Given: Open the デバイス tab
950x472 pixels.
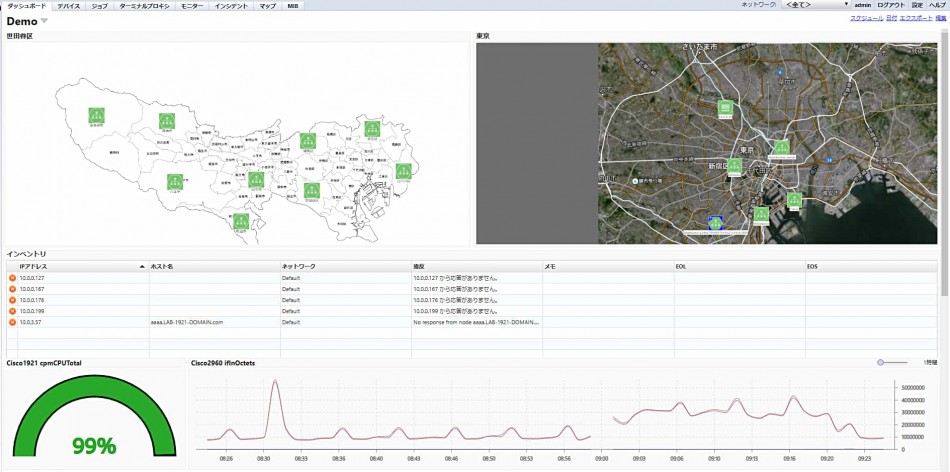Looking at the screenshot, I should pyautogui.click(x=67, y=5).
